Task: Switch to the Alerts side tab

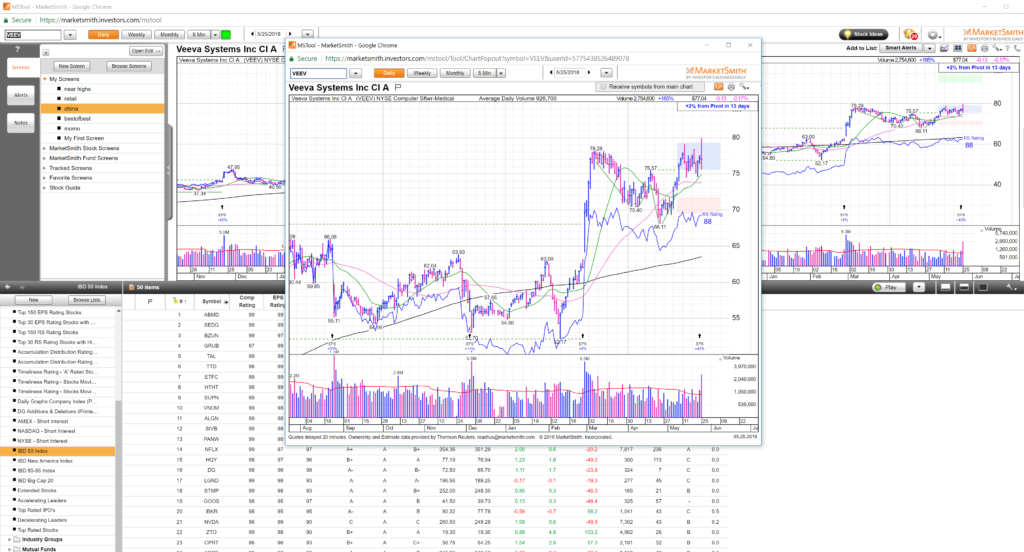Action: coord(21,95)
